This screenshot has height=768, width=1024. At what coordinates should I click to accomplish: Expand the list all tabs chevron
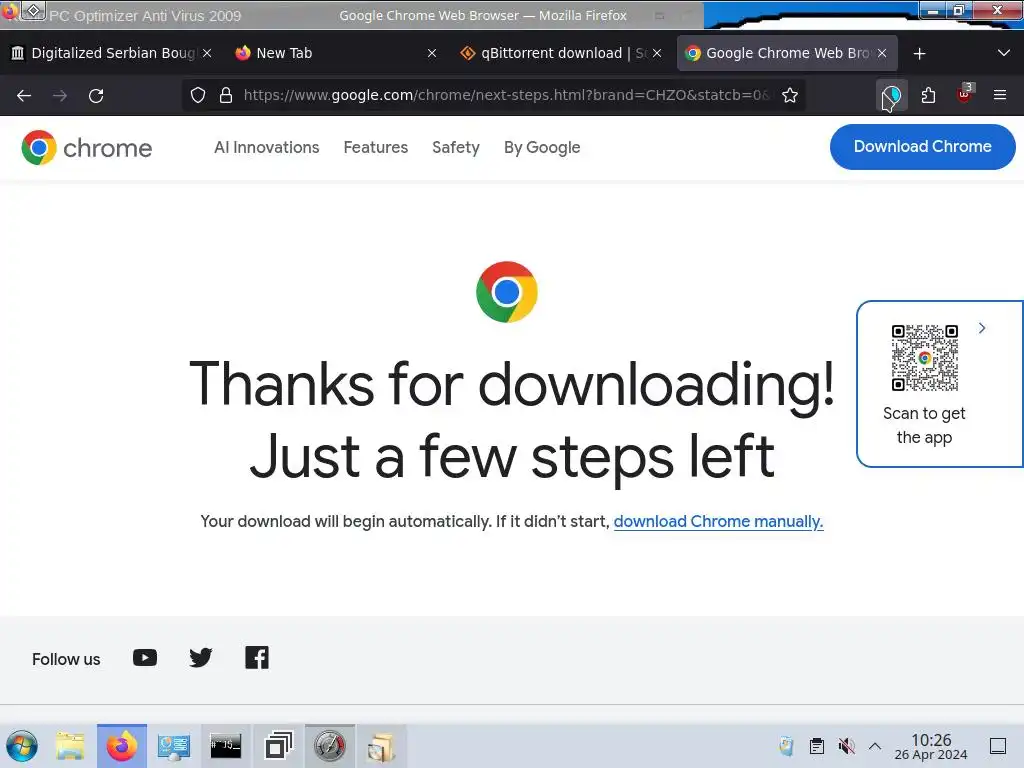coord(1004,53)
